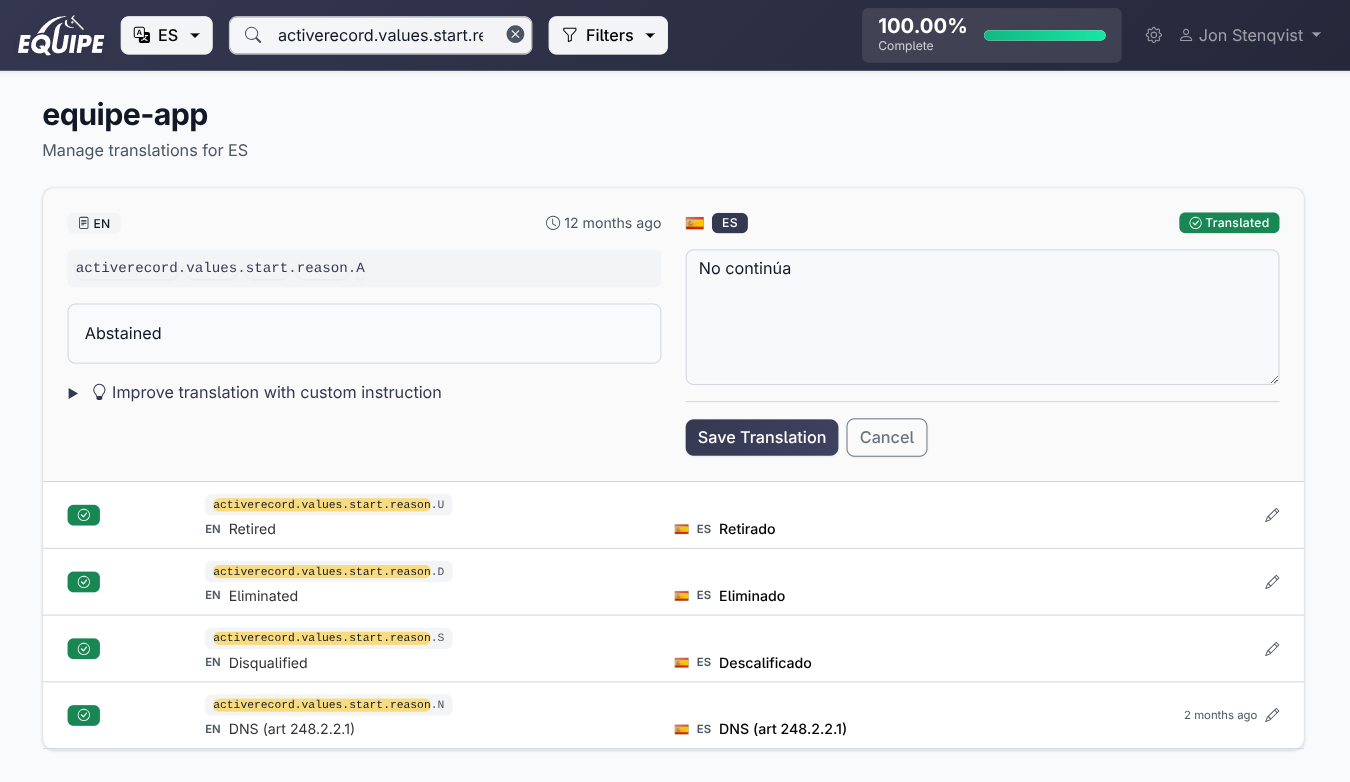Image resolution: width=1350 pixels, height=782 pixels.
Task: Click the dark ES badge in the editor header
Action: (730, 223)
